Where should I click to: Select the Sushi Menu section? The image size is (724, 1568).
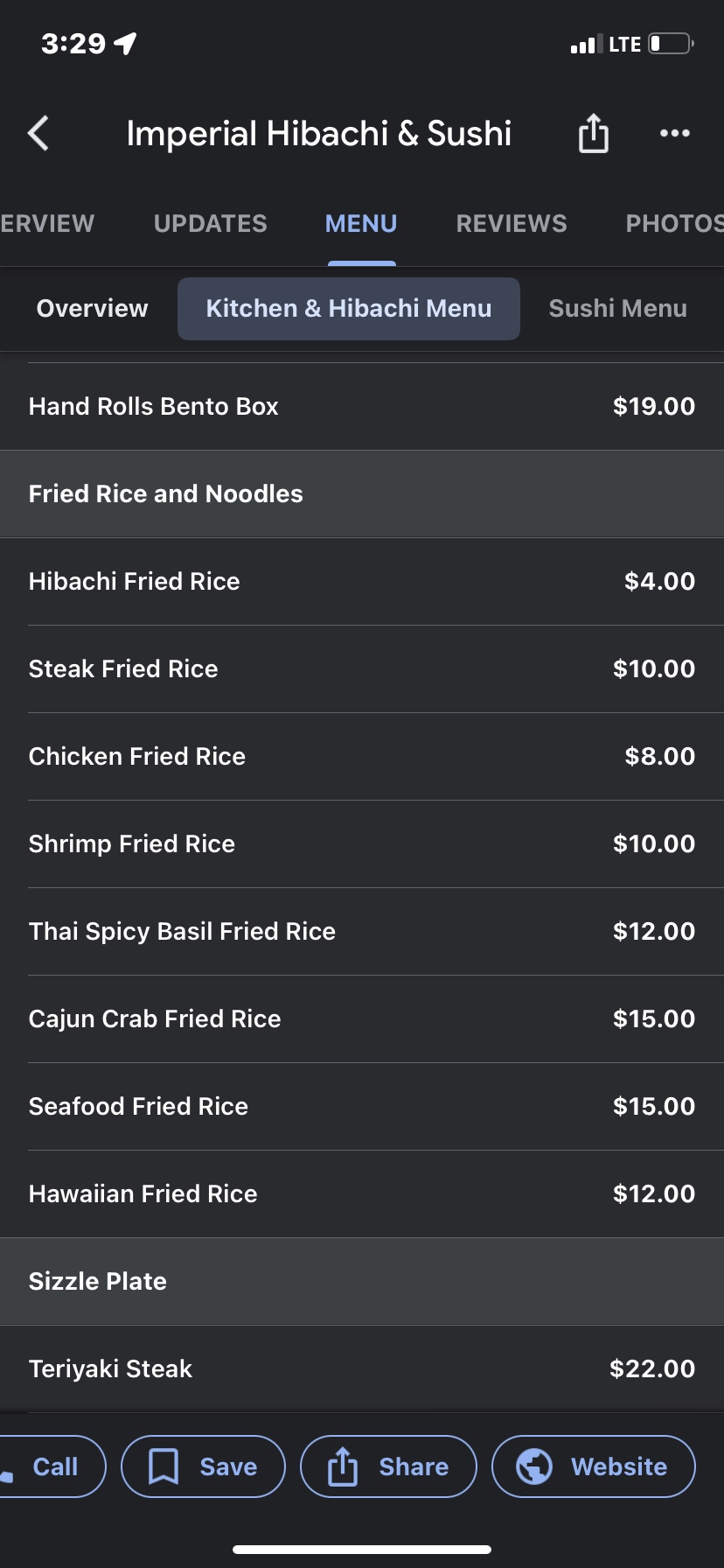pyautogui.click(x=617, y=309)
